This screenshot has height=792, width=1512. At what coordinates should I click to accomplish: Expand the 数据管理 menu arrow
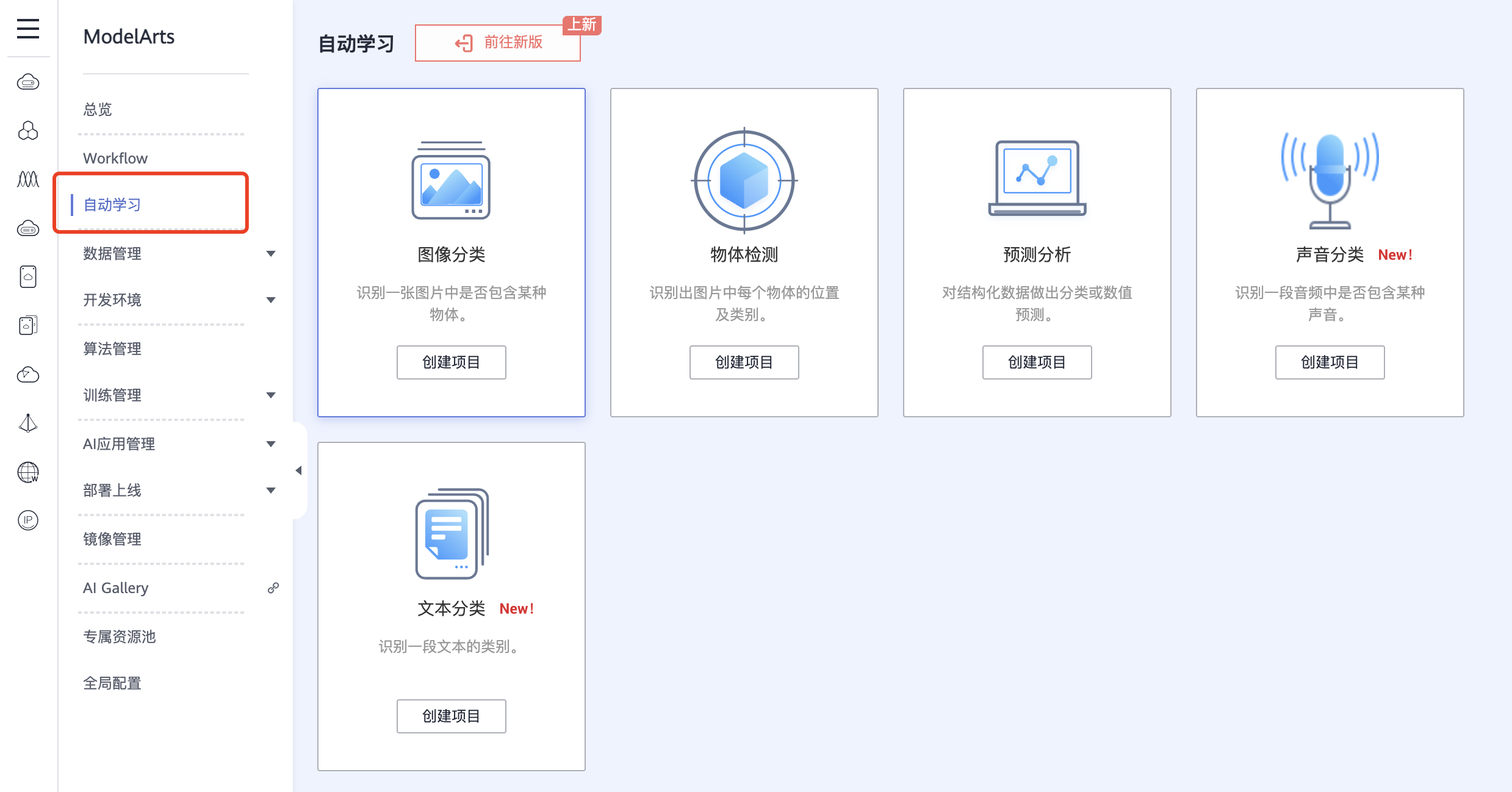(x=271, y=254)
